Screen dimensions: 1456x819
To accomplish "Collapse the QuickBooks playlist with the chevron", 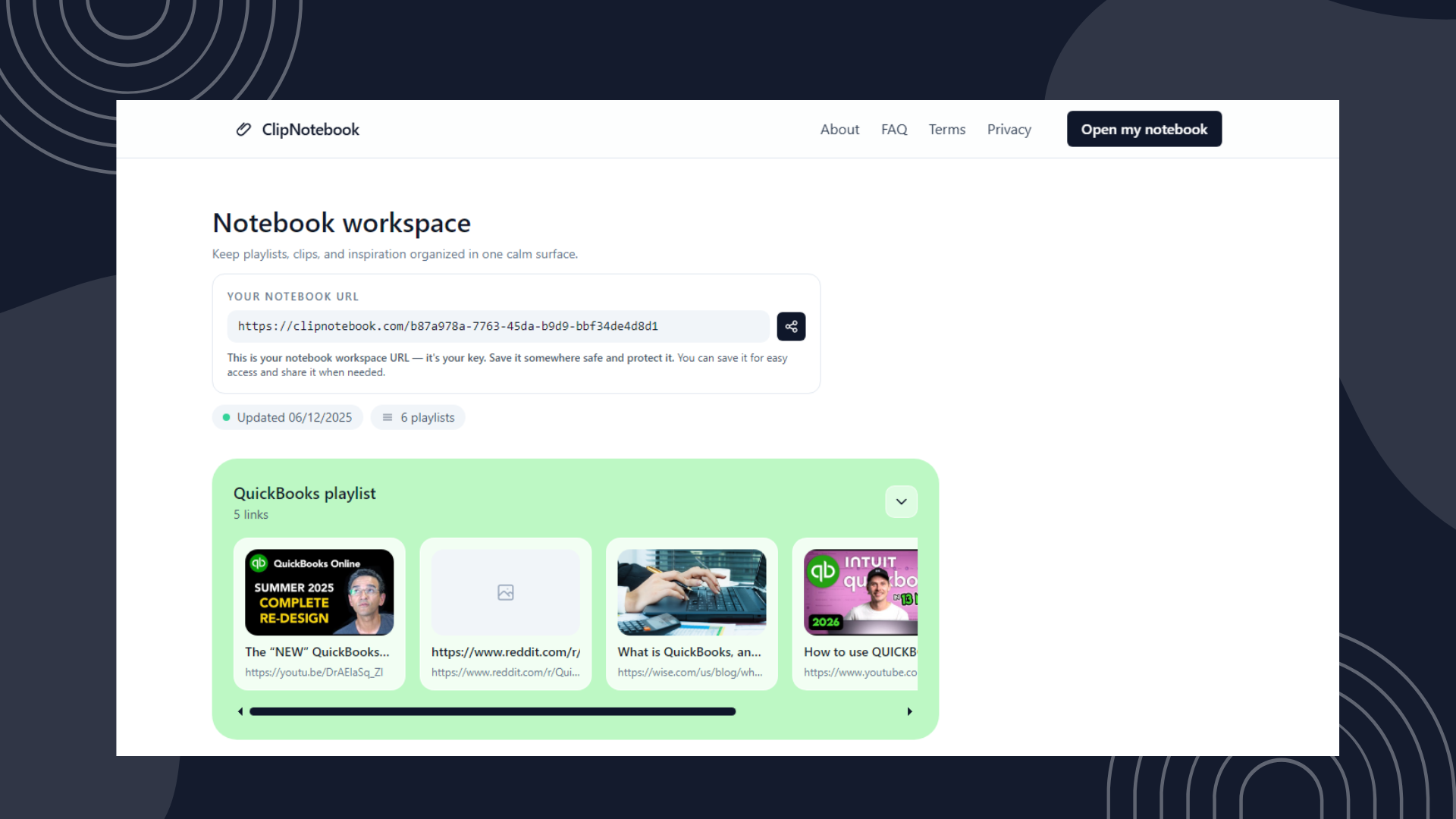I will tap(901, 502).
